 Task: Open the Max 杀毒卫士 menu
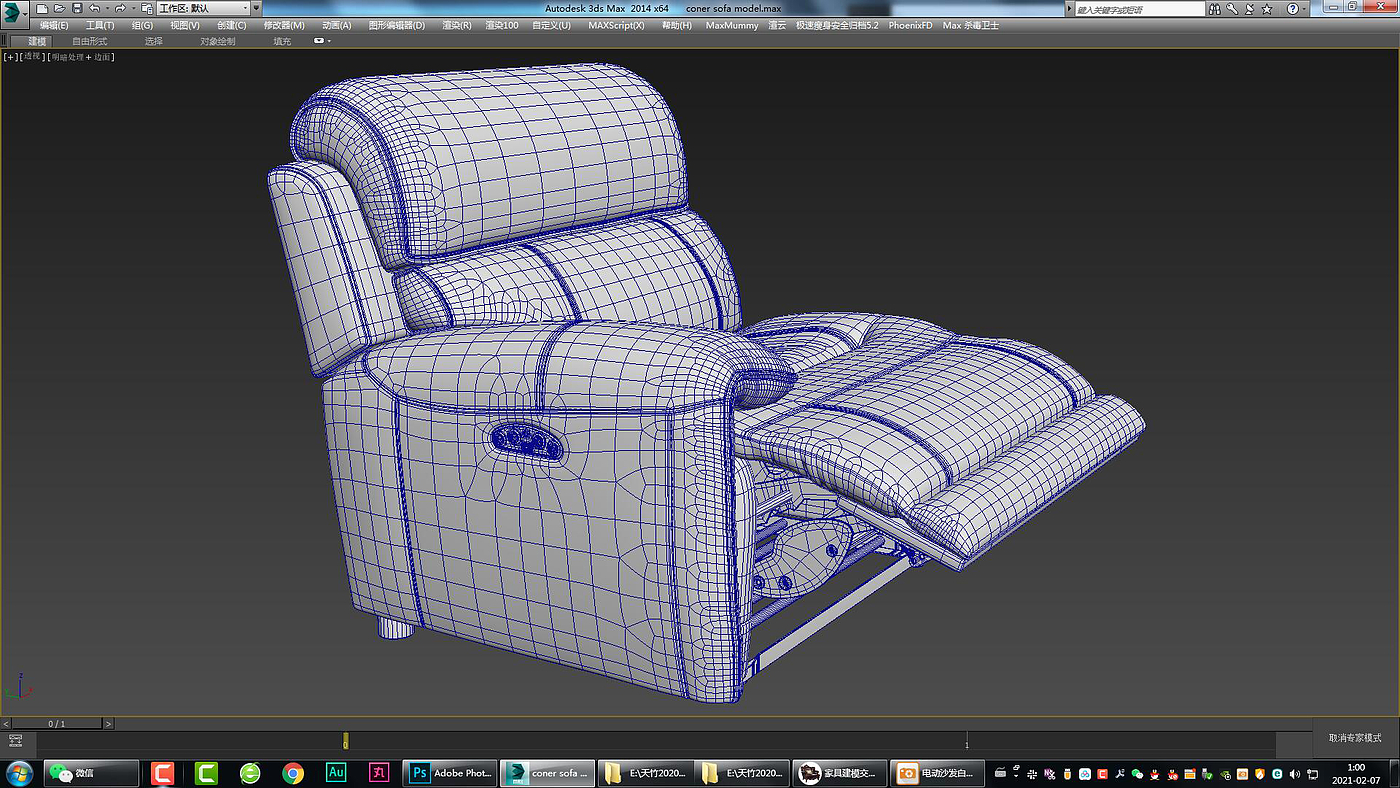[971, 25]
